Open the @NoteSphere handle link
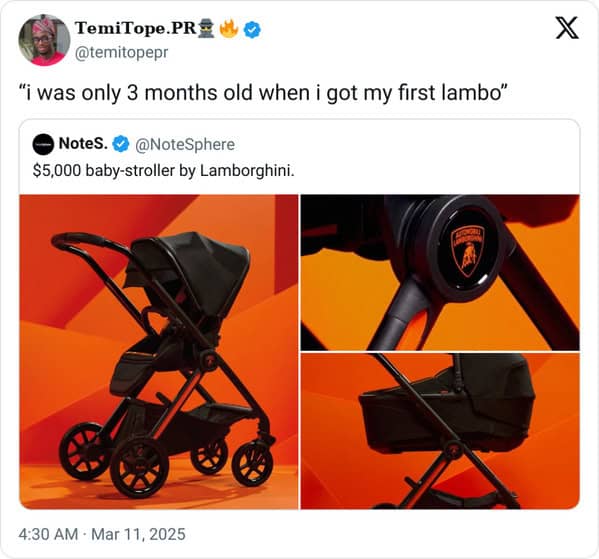 point(185,144)
